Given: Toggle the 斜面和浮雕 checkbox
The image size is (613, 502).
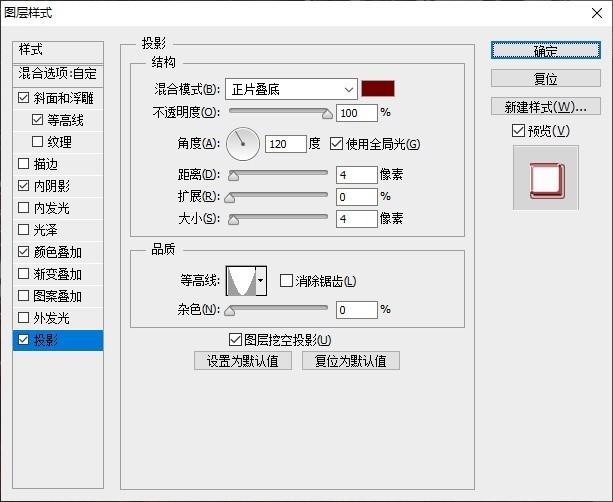Looking at the screenshot, I should point(24,98).
